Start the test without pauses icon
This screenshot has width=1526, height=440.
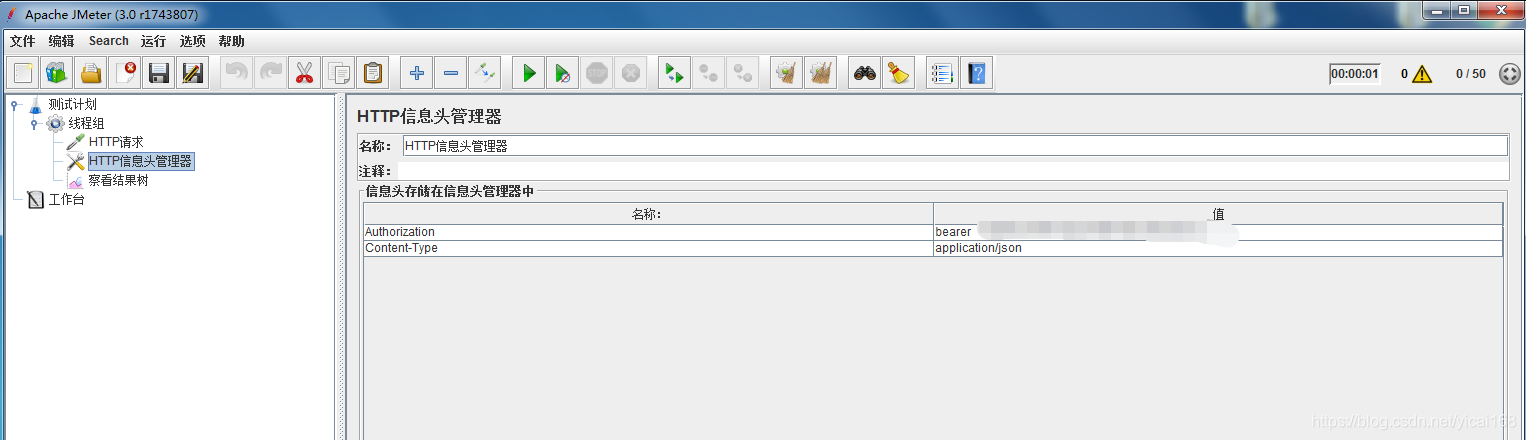pos(563,73)
